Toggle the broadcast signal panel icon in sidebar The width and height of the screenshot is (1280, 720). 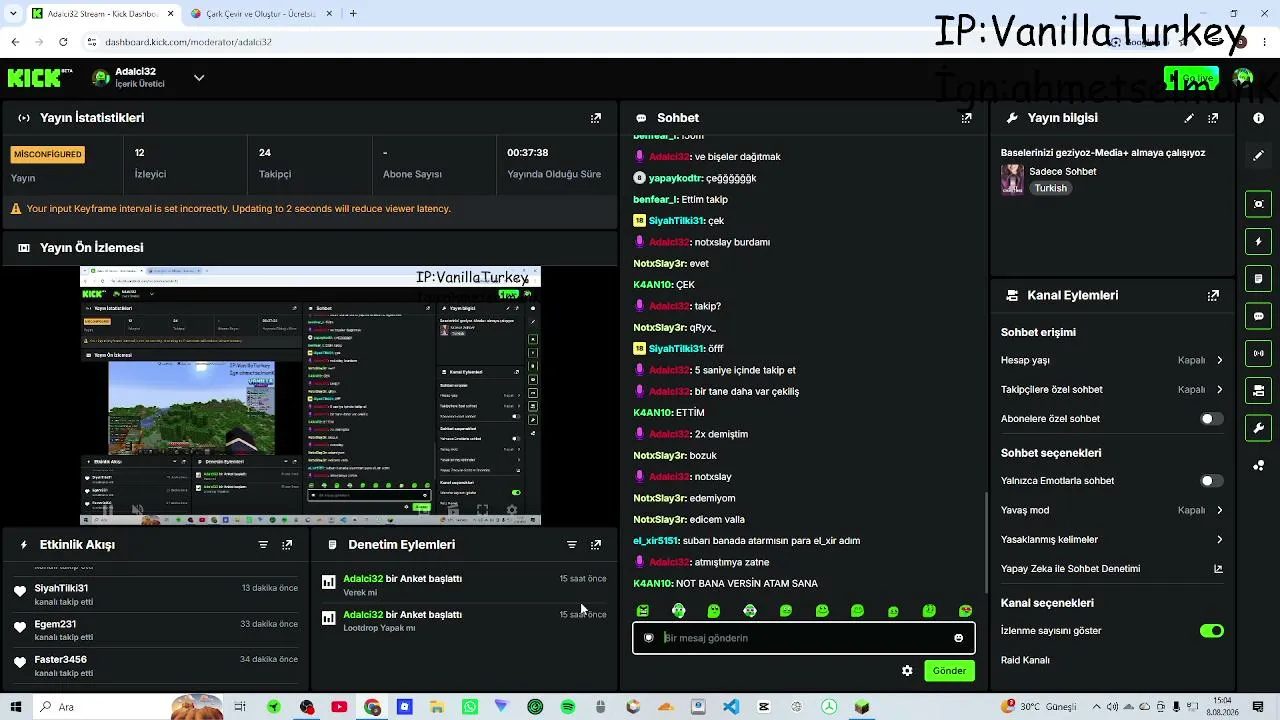[x=1258, y=353]
